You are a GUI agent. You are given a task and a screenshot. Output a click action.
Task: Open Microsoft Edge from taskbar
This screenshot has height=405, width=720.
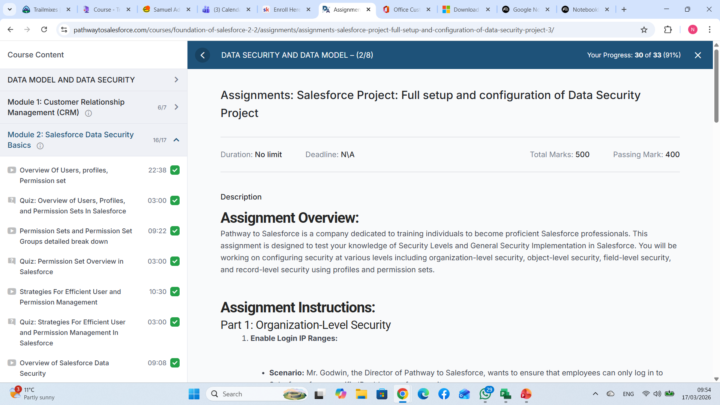click(423, 394)
